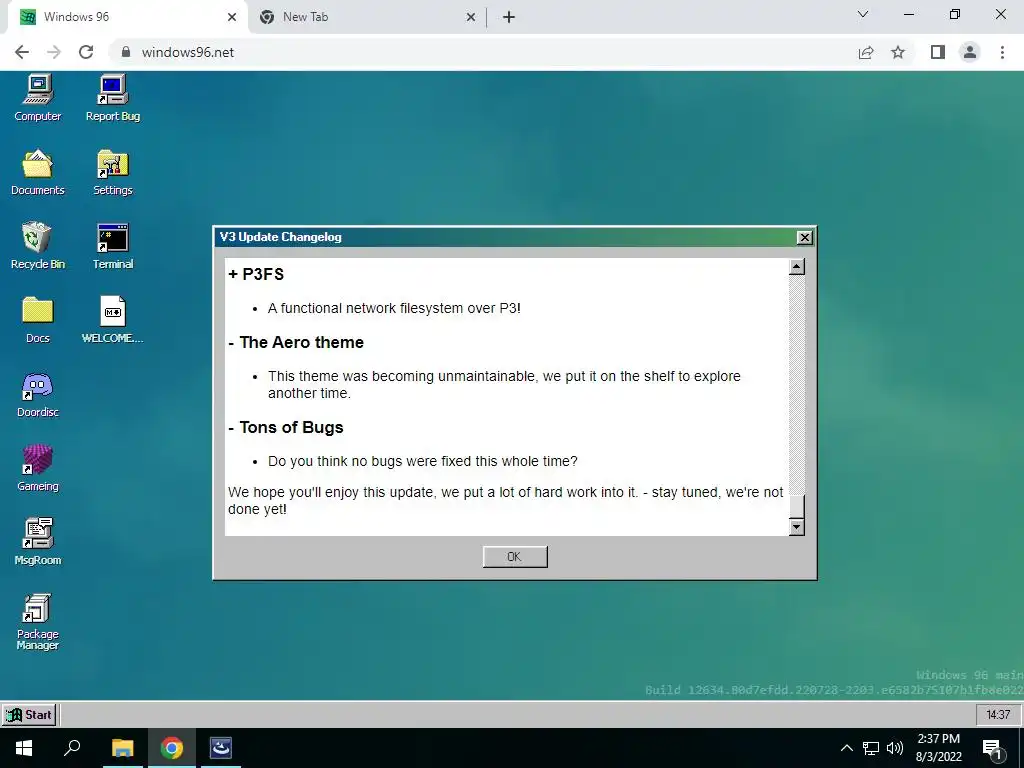The width and height of the screenshot is (1024, 768).
Task: Click OK in the changelog dialog
Action: coord(515,556)
